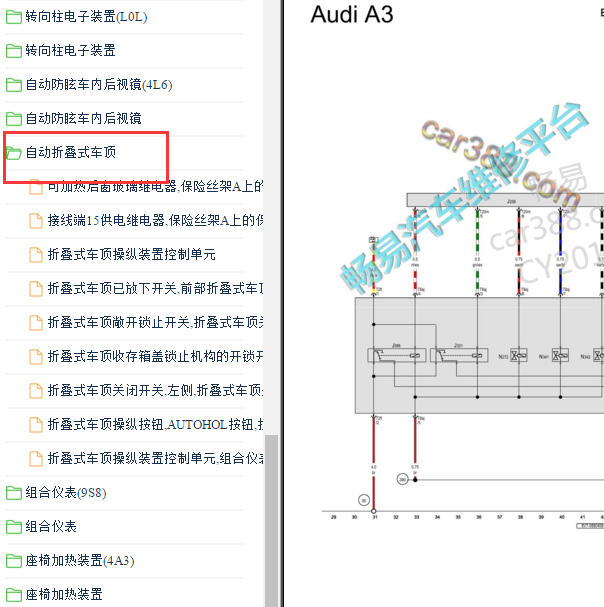Open 折叠式车顶关闭开关,左侧 page
Image resolution: width=604 pixels, height=607 pixels.
pos(155,391)
